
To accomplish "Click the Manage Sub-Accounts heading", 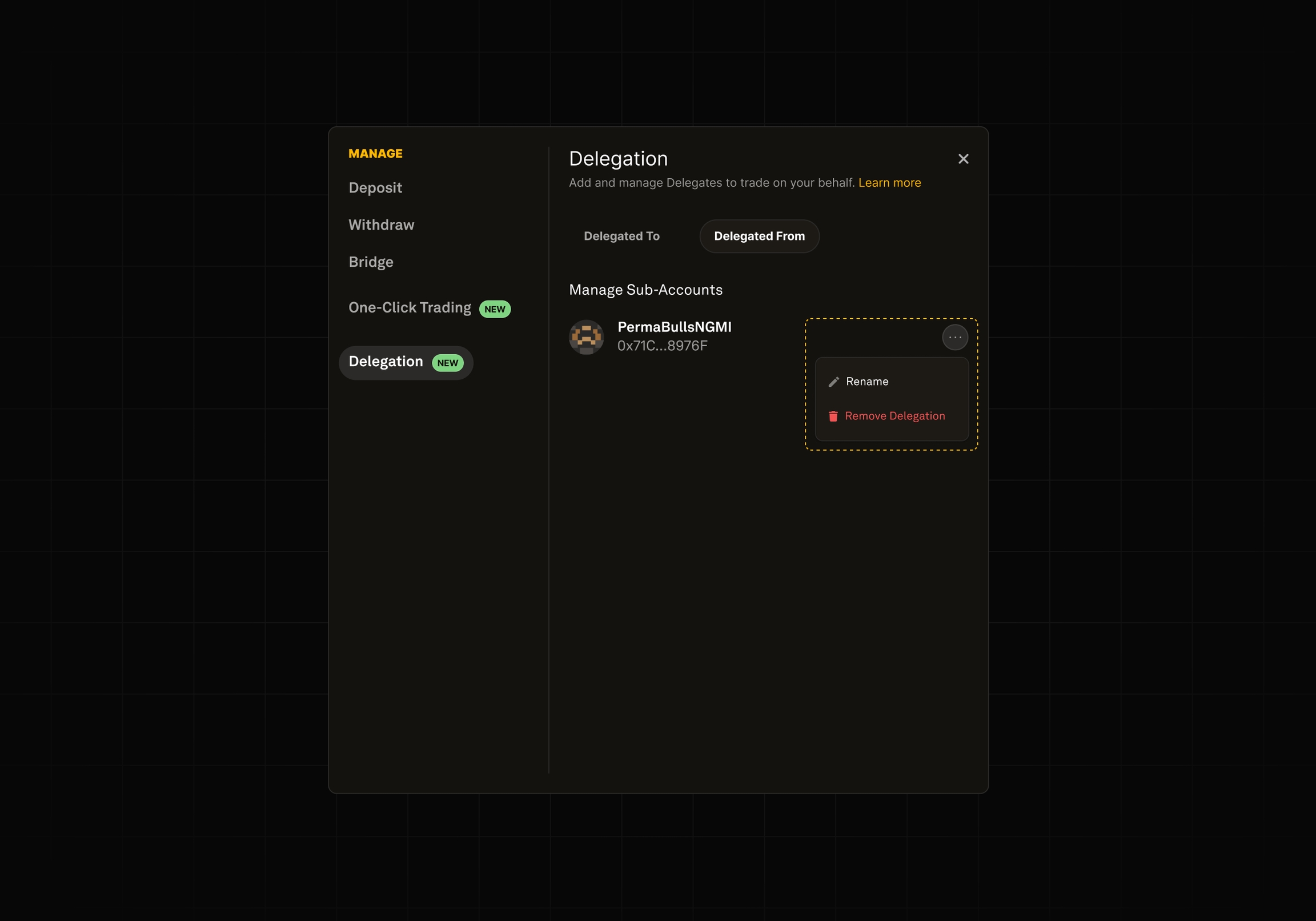I will pyautogui.click(x=645, y=290).
